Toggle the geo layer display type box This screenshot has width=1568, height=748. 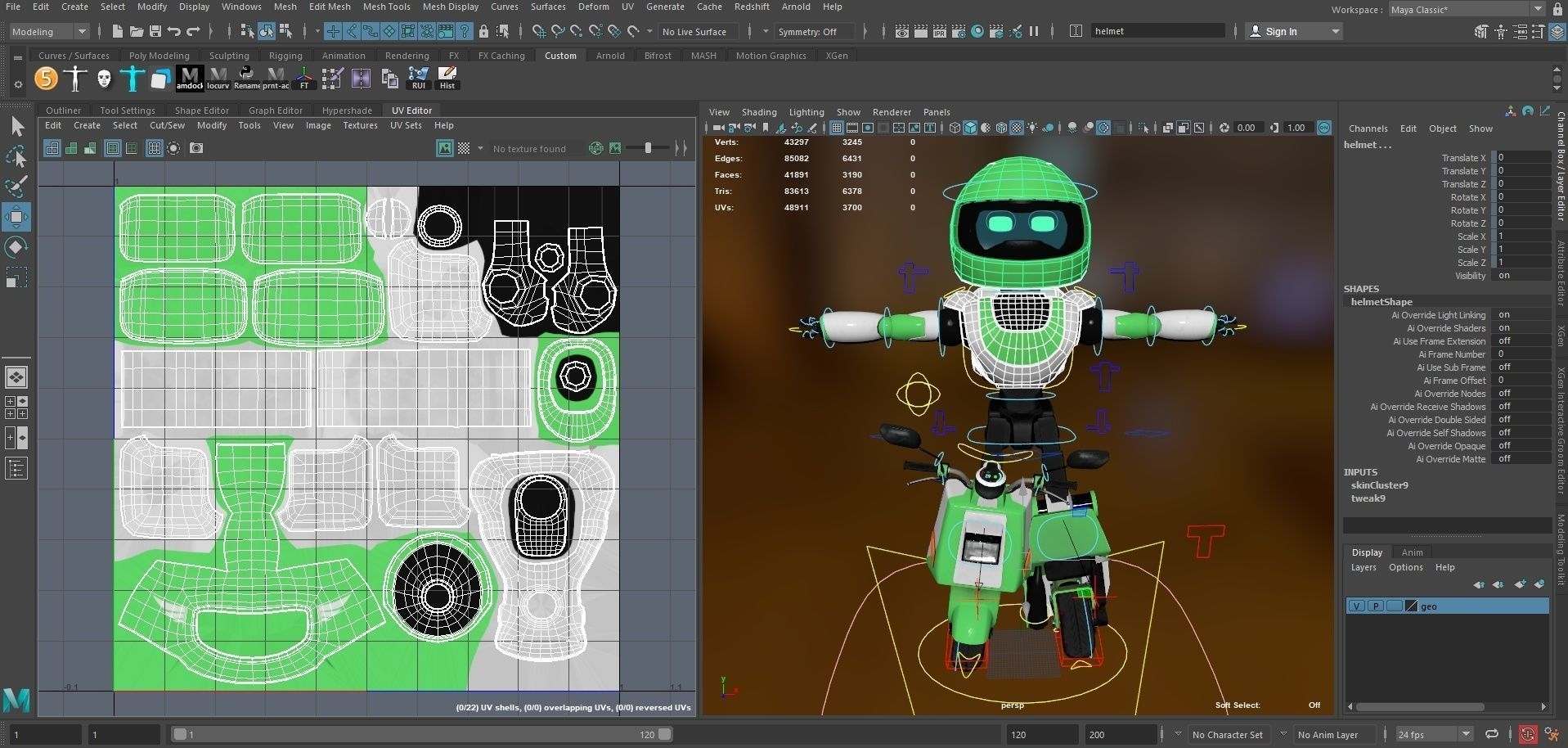1395,606
